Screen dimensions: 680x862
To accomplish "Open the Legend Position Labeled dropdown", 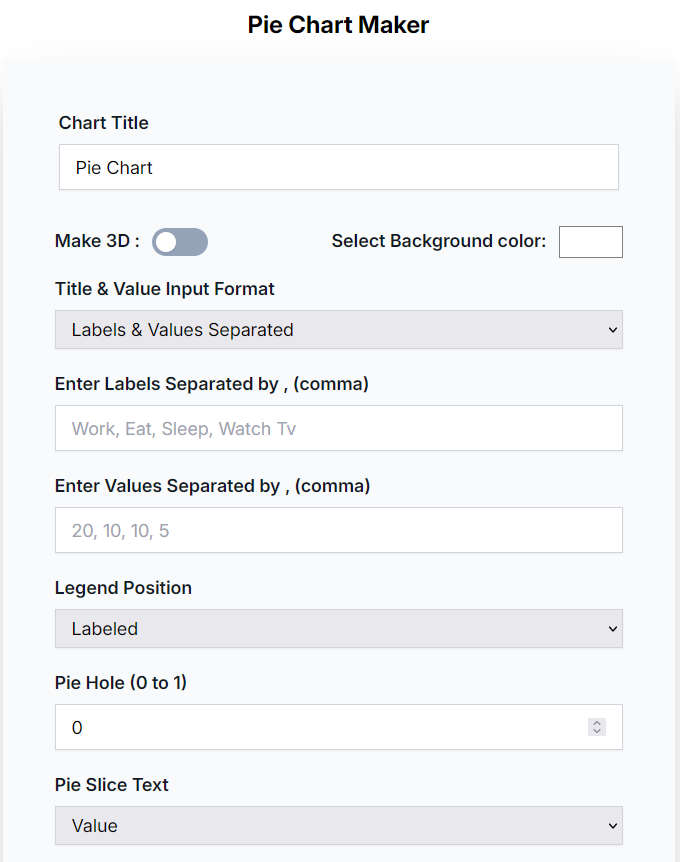I will 339,628.
